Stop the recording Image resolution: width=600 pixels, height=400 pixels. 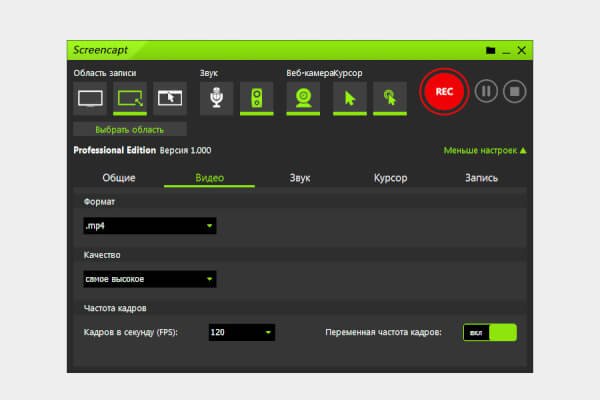[515, 91]
